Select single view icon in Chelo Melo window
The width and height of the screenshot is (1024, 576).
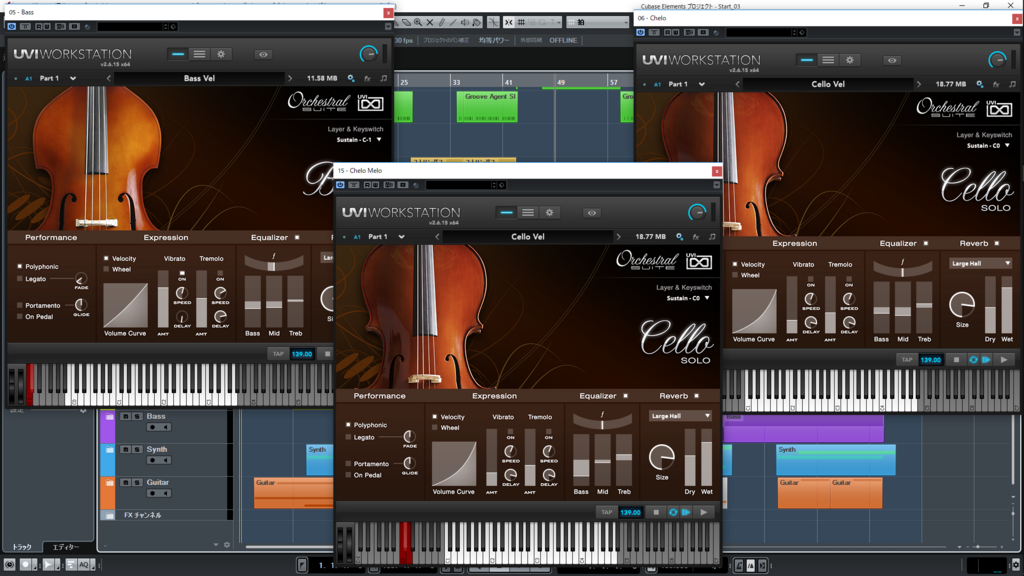506,212
